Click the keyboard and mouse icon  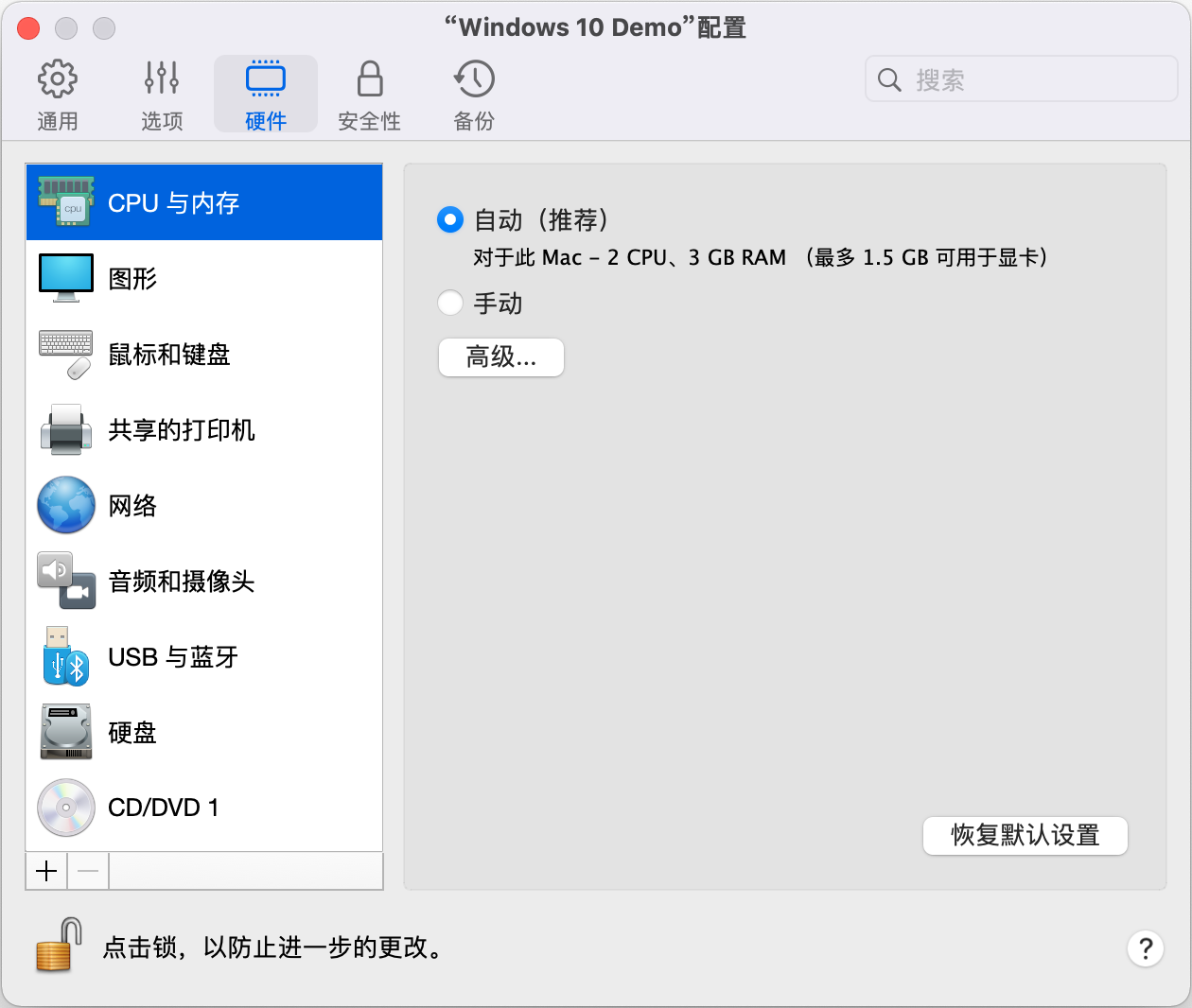point(66,354)
